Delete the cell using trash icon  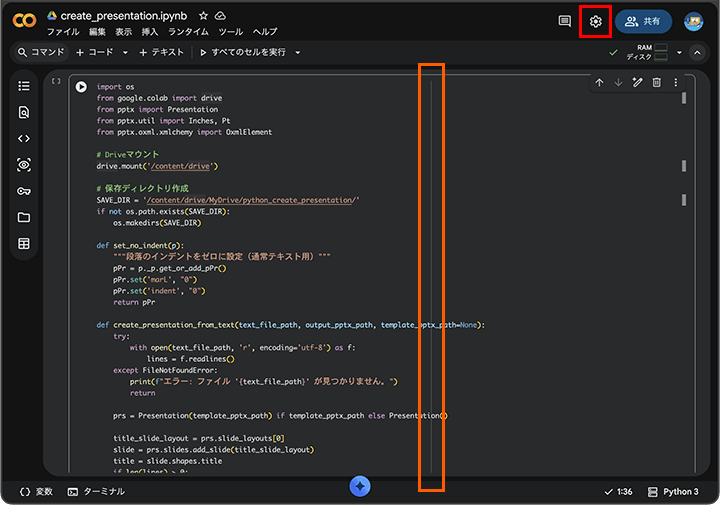[x=656, y=83]
